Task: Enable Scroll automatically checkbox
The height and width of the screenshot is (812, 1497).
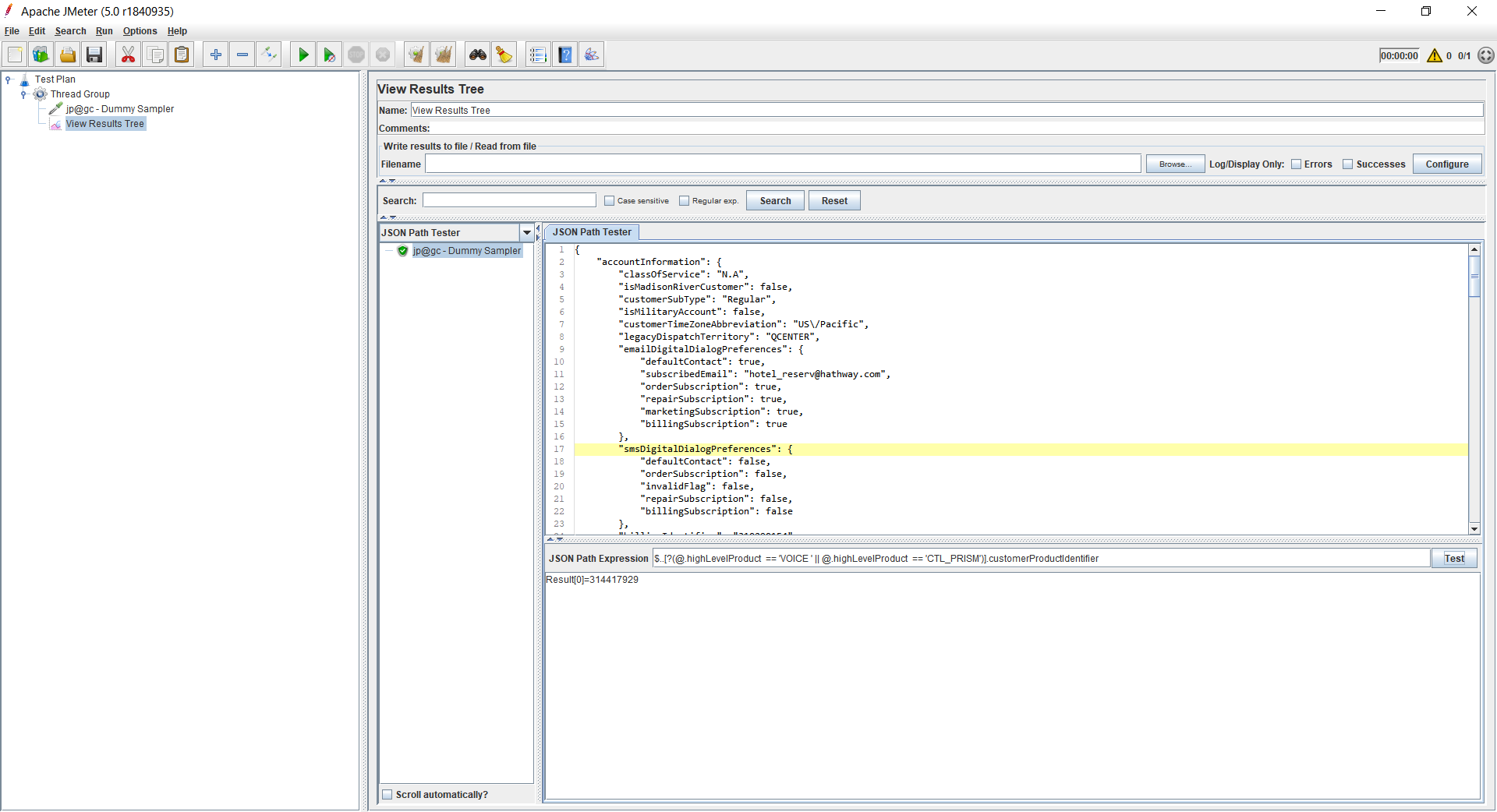Action: [388, 795]
